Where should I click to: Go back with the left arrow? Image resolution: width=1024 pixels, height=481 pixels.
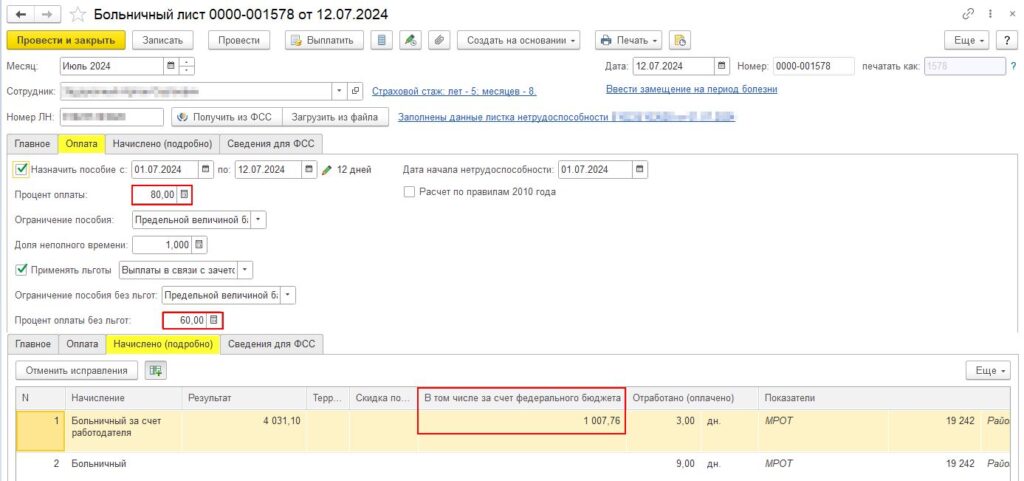click(x=20, y=14)
